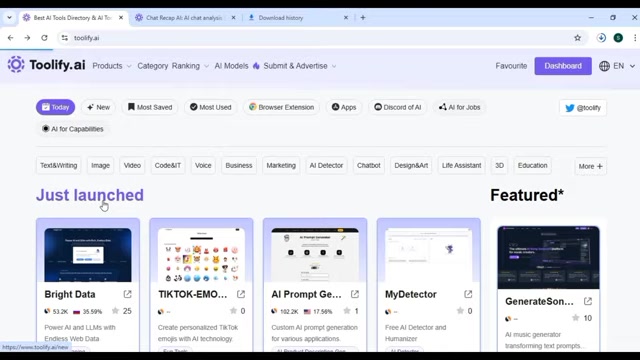Viewport: 640px width, 360px height.
Task: Expand the Products dropdown menu
Action: (x=111, y=66)
